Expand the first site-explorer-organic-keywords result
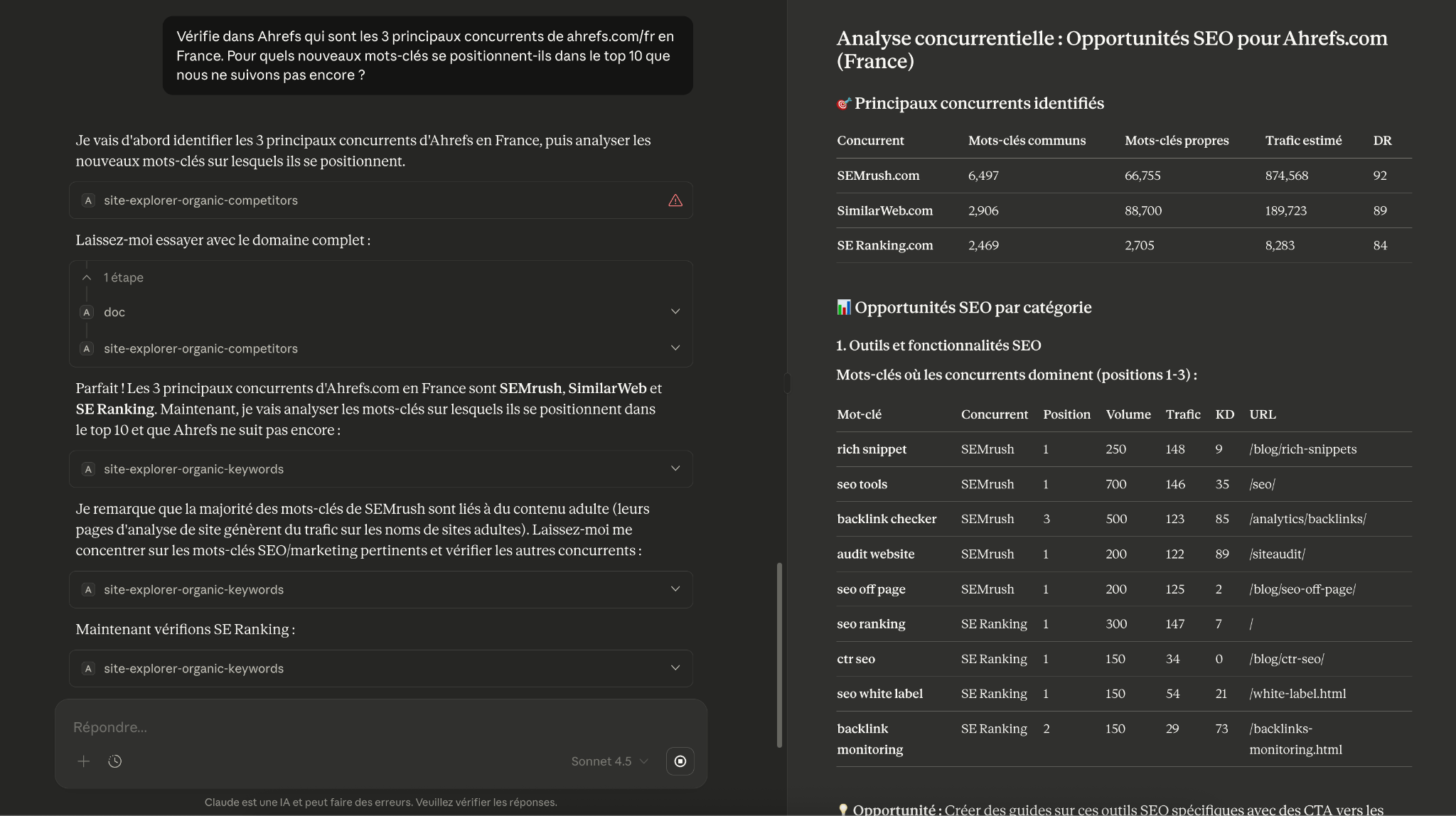 pos(675,468)
